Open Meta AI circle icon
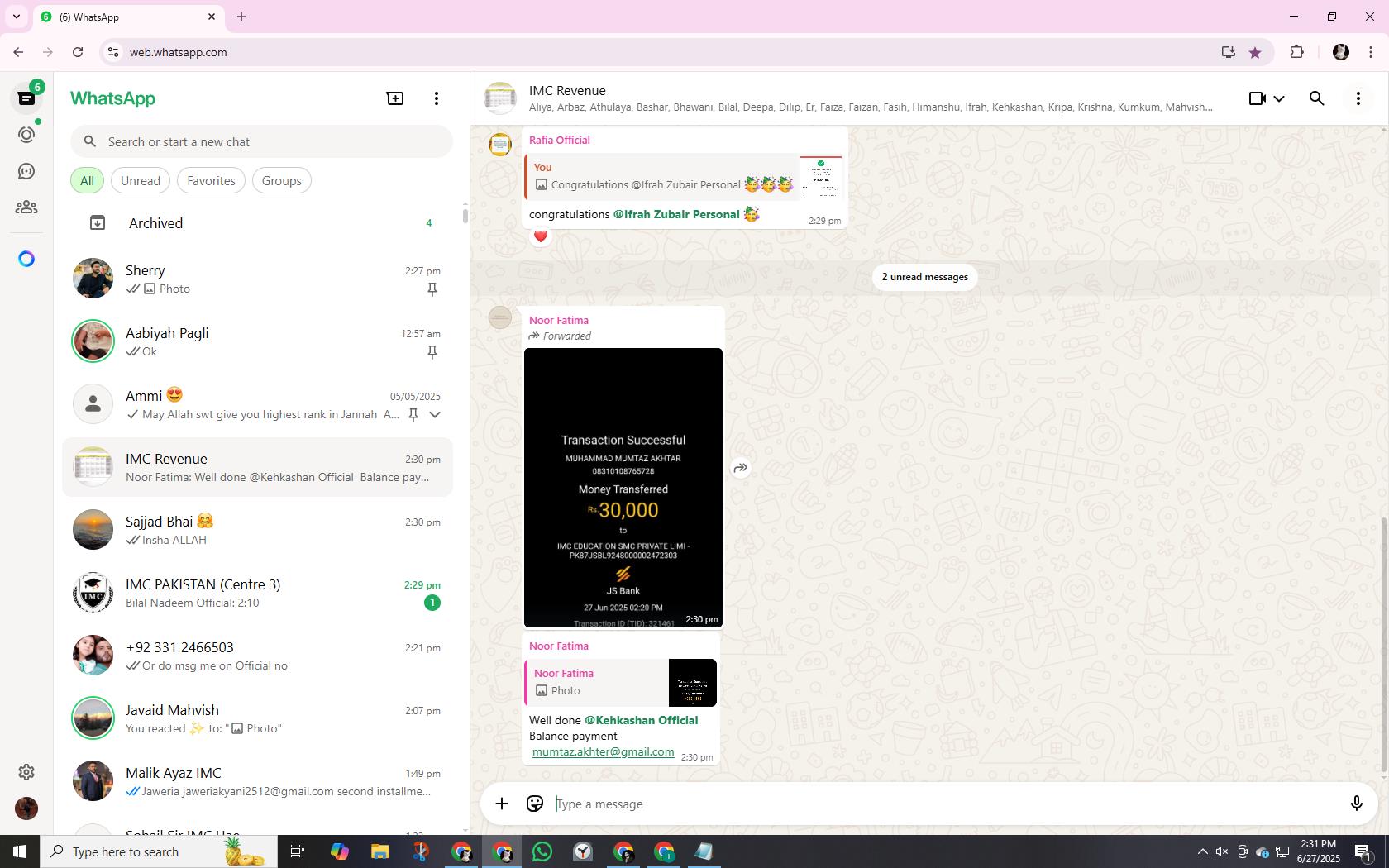The width and height of the screenshot is (1389, 868). coord(26,259)
